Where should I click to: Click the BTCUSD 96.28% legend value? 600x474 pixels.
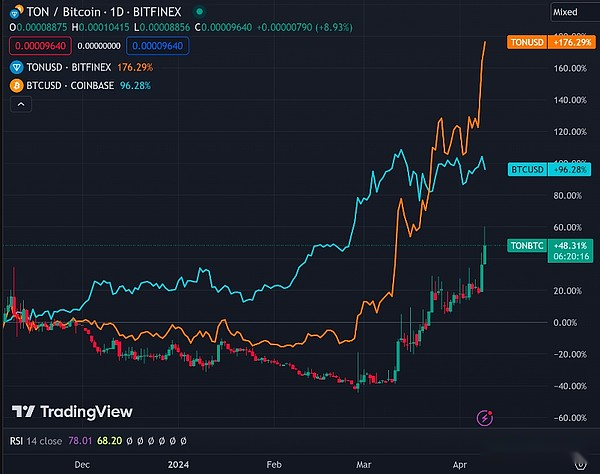[135, 85]
